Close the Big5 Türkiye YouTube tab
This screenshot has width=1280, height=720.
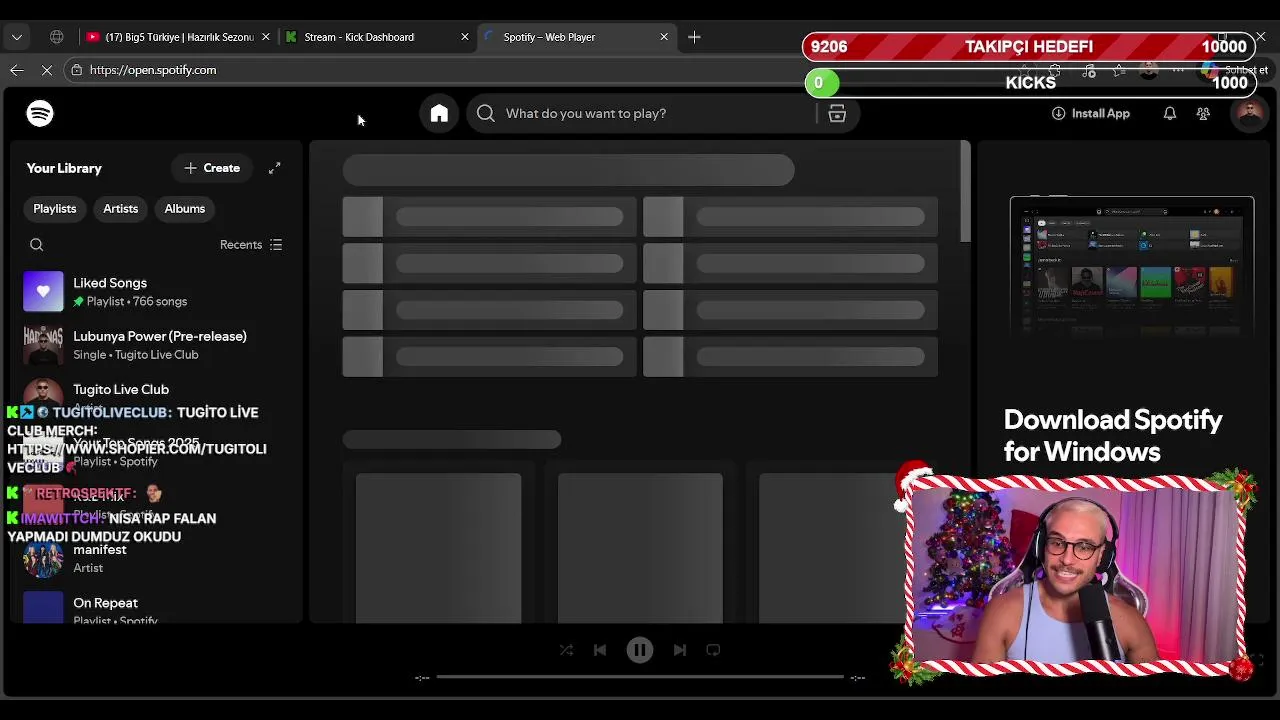pyautogui.click(x=265, y=37)
